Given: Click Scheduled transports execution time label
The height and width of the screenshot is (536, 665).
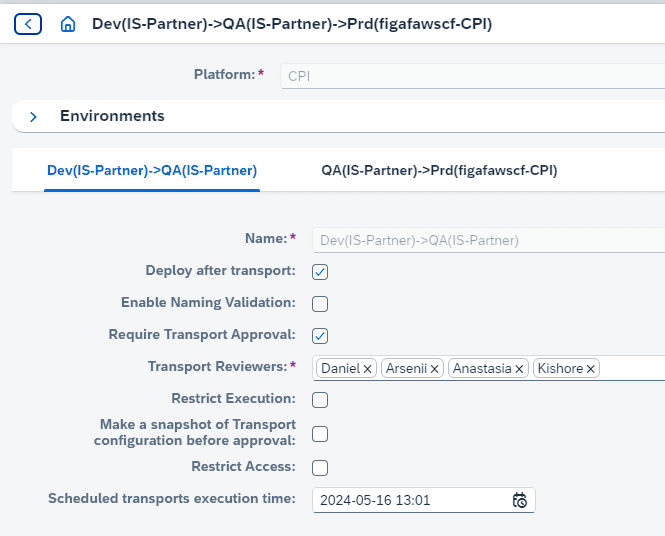Looking at the screenshot, I should 172,498.
